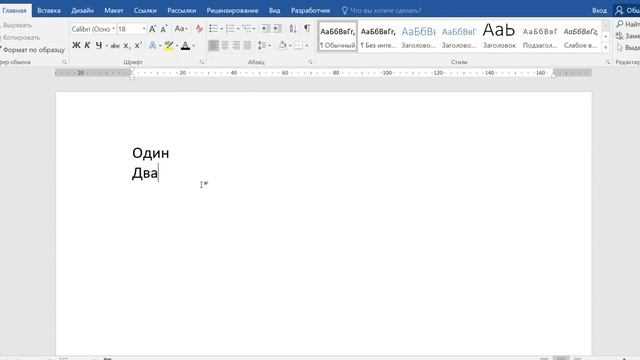Center align text
The height and width of the screenshot is (360, 640).
pos(224,45)
